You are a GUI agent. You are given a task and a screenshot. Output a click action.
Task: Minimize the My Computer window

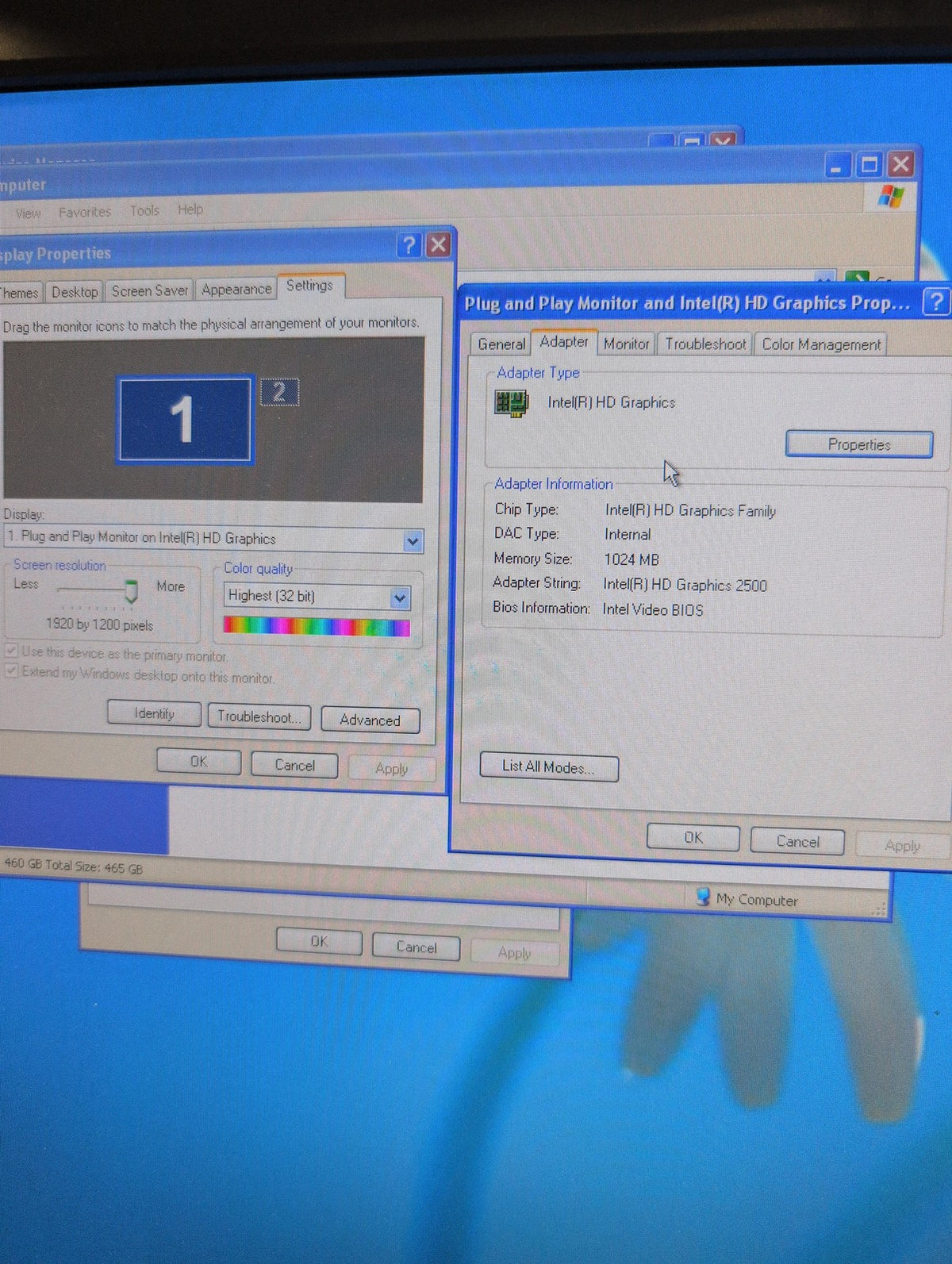tap(838, 166)
